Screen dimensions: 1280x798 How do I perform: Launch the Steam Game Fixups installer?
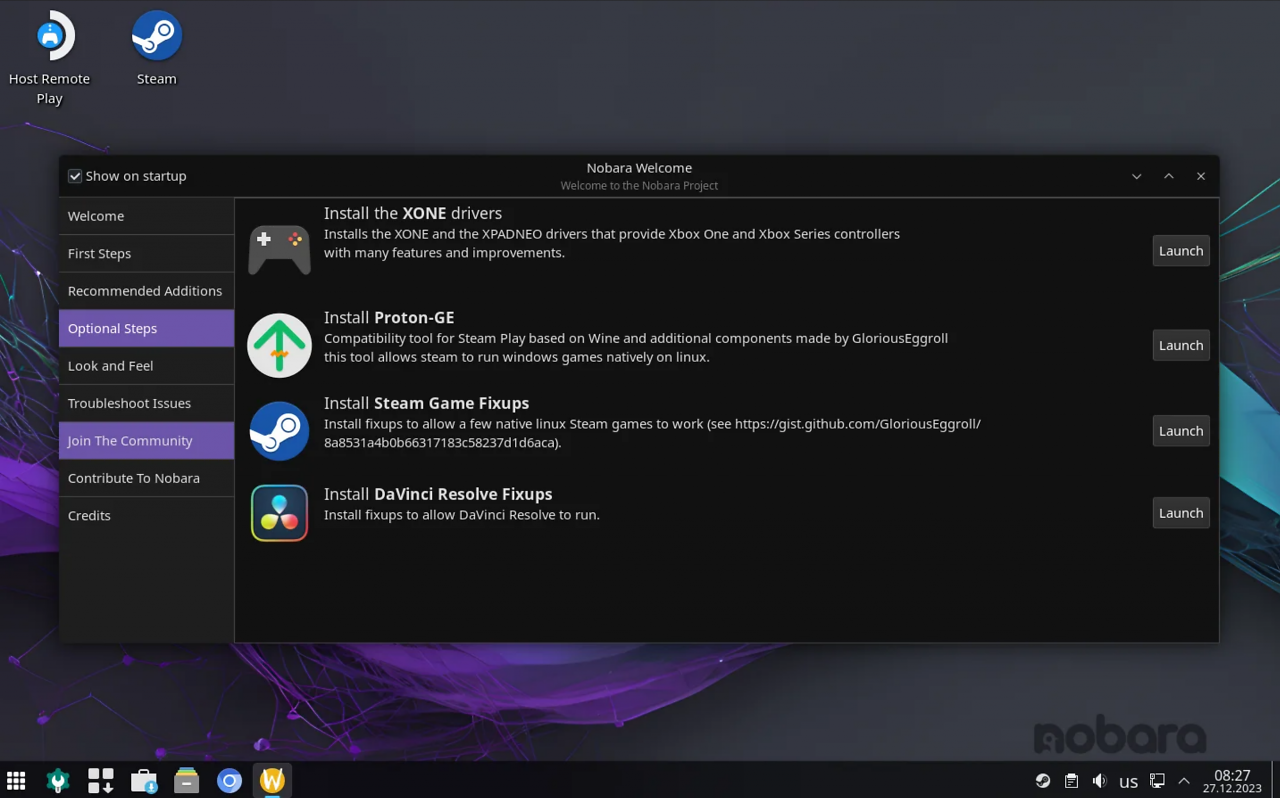coord(1181,431)
